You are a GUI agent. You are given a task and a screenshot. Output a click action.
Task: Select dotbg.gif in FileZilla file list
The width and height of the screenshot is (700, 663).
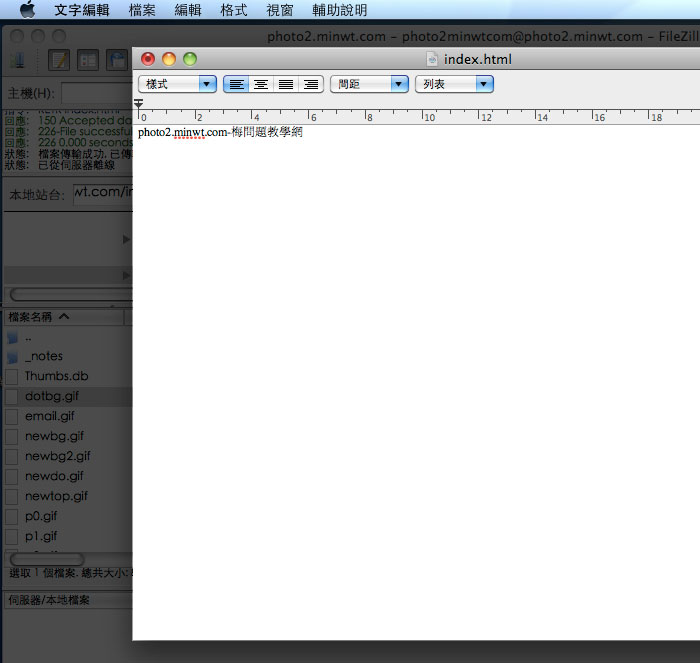[x=68, y=396]
